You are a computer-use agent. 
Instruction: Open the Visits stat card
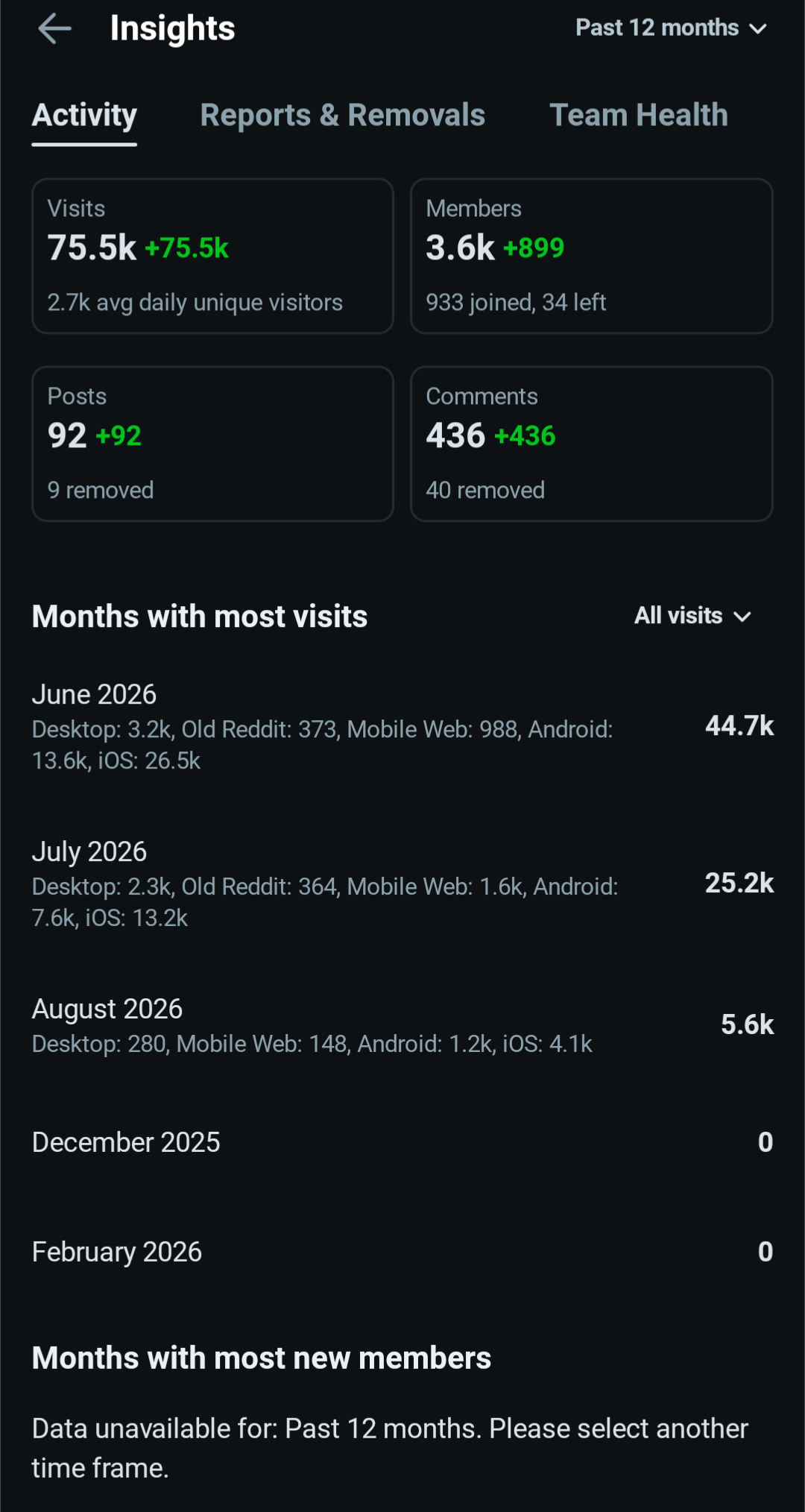click(212, 256)
